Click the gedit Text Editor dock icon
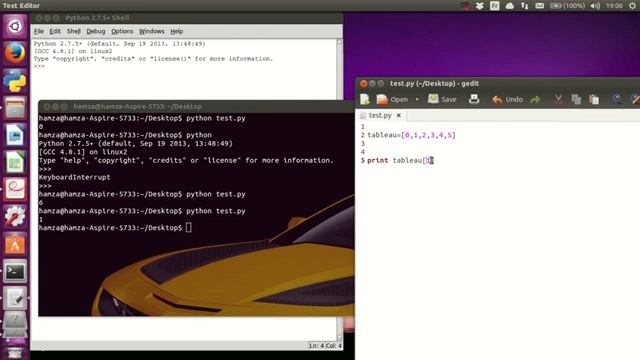 click(x=15, y=298)
